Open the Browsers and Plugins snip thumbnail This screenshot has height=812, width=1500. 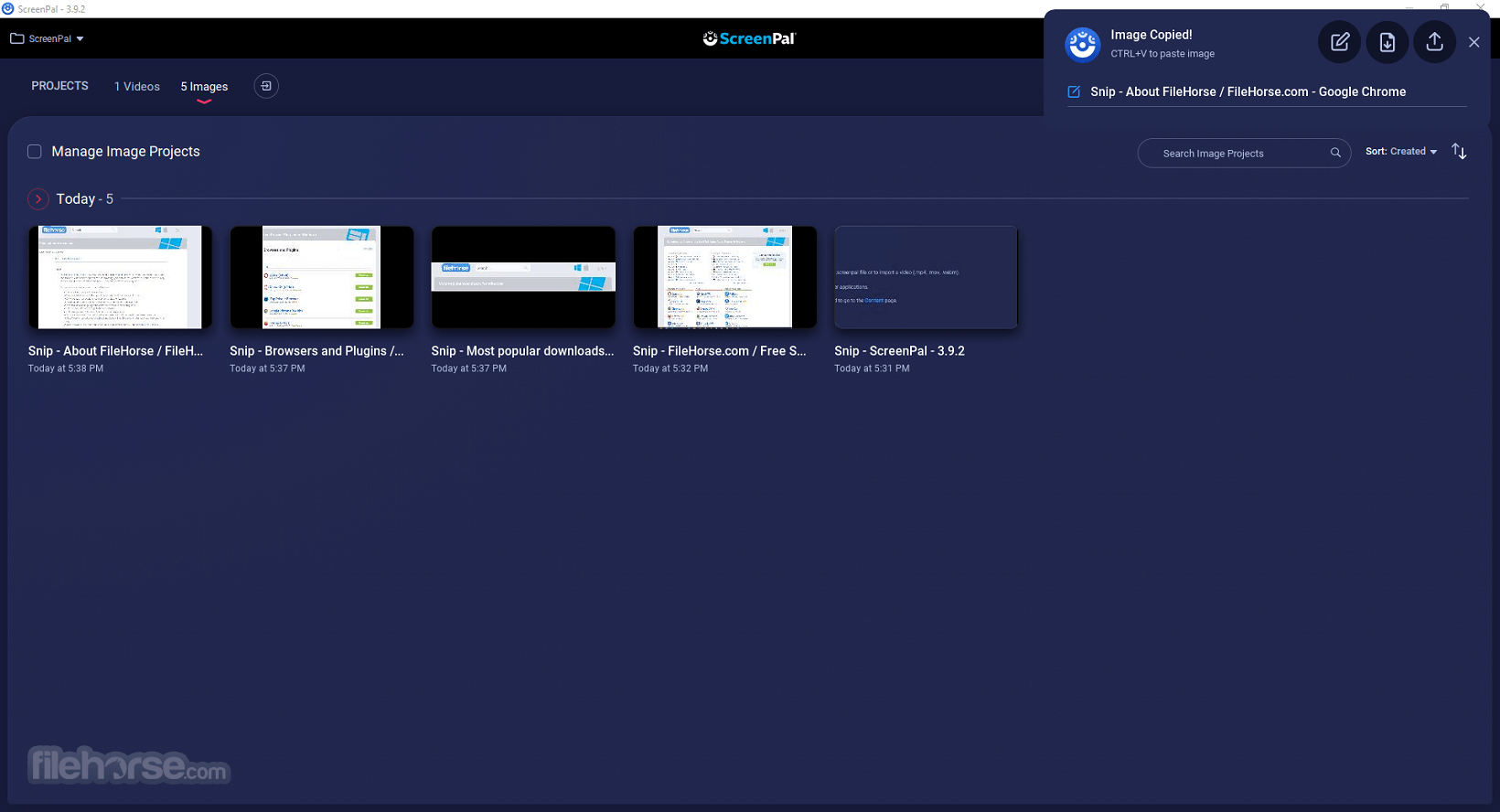tap(322, 277)
